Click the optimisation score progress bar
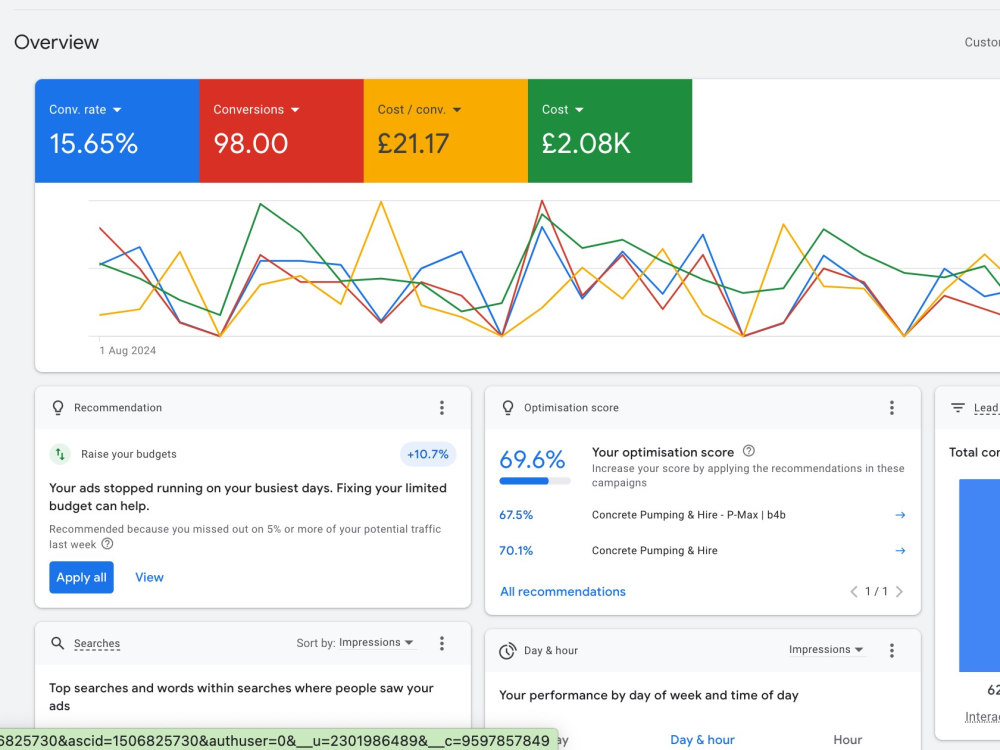The height and width of the screenshot is (750, 1000). pyautogui.click(x=534, y=481)
